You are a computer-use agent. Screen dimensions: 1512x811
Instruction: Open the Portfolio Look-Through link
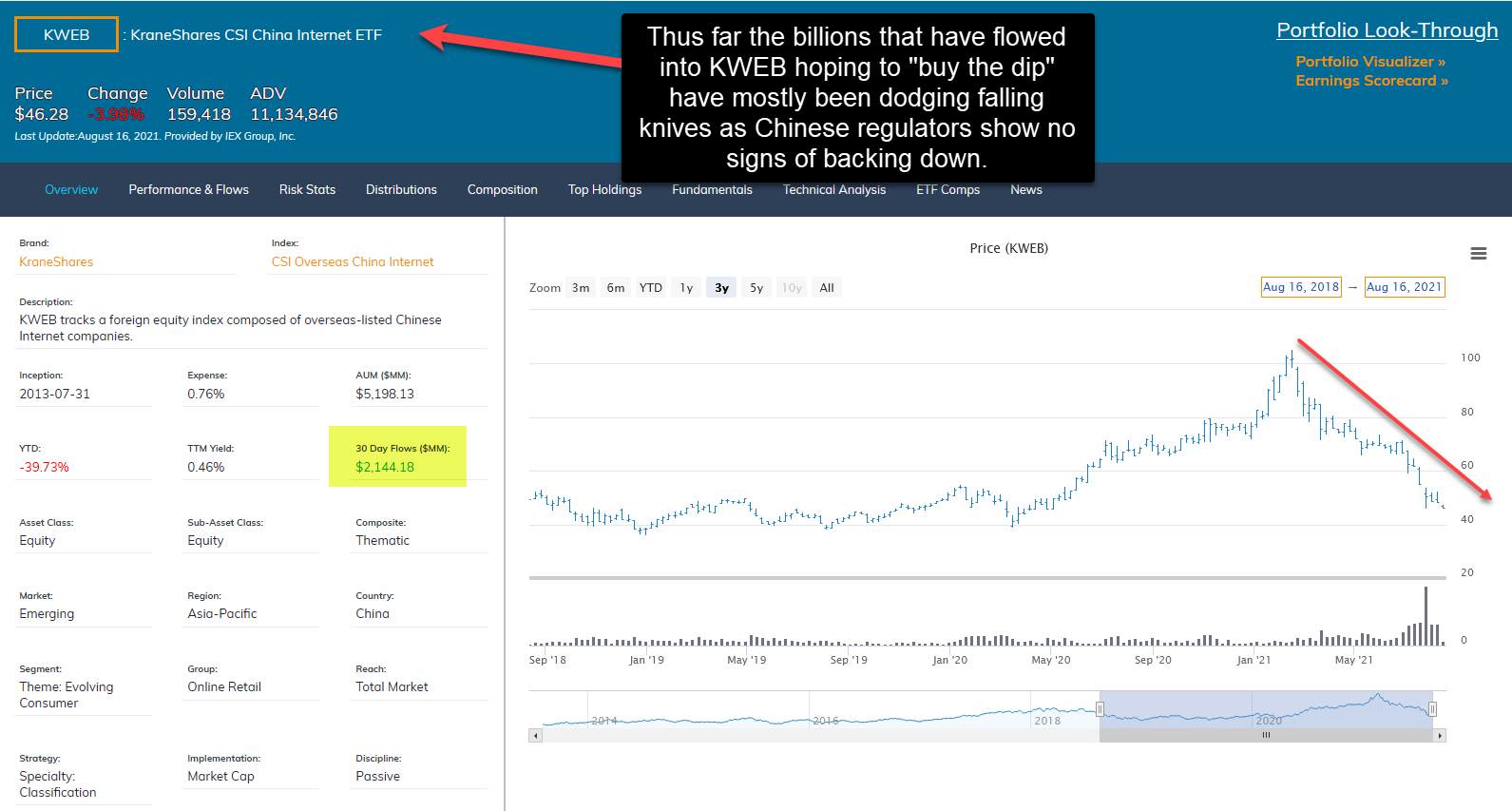1388,30
